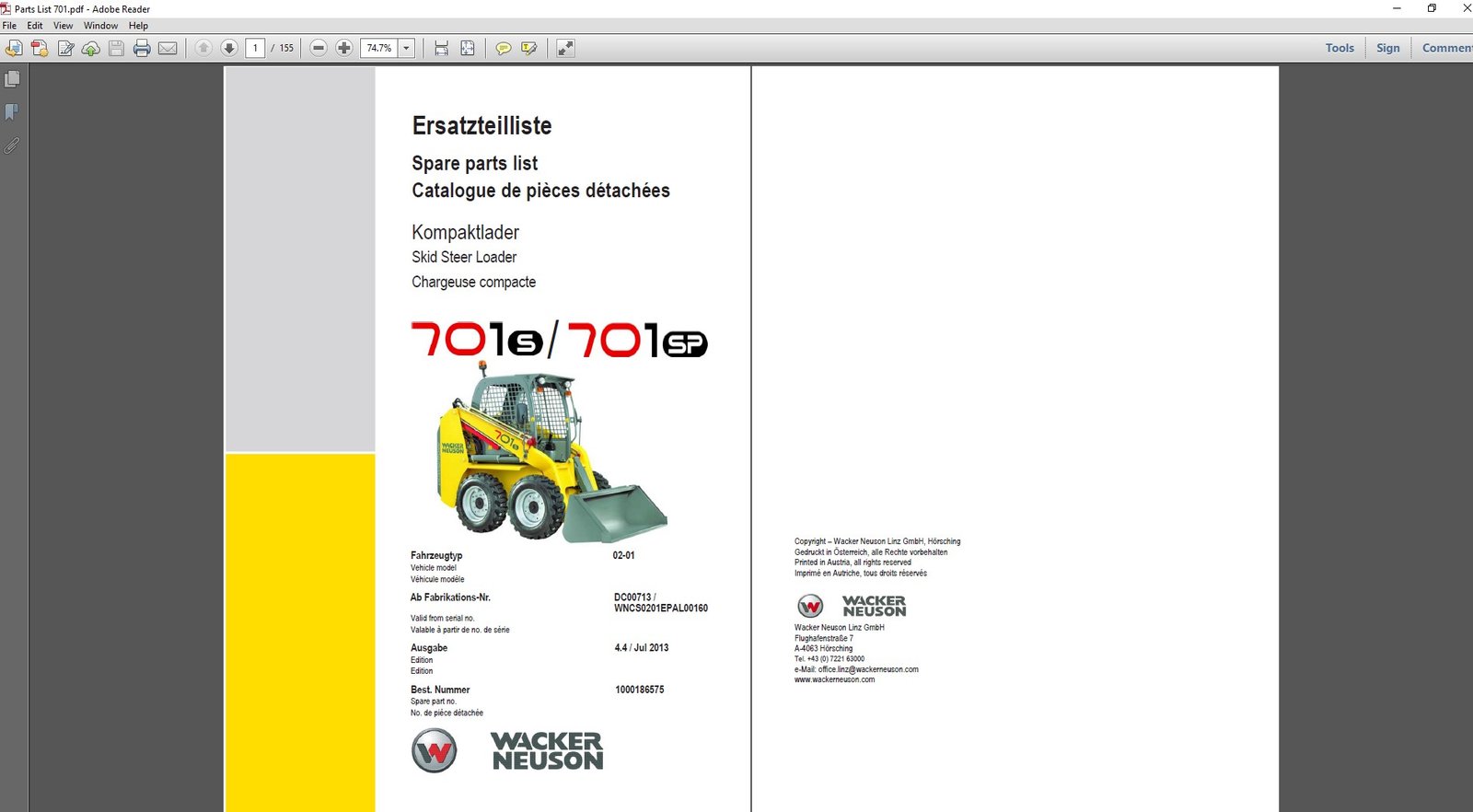Toggle the Attachments paperclip panel
Image resolution: width=1473 pixels, height=812 pixels.
(12, 145)
